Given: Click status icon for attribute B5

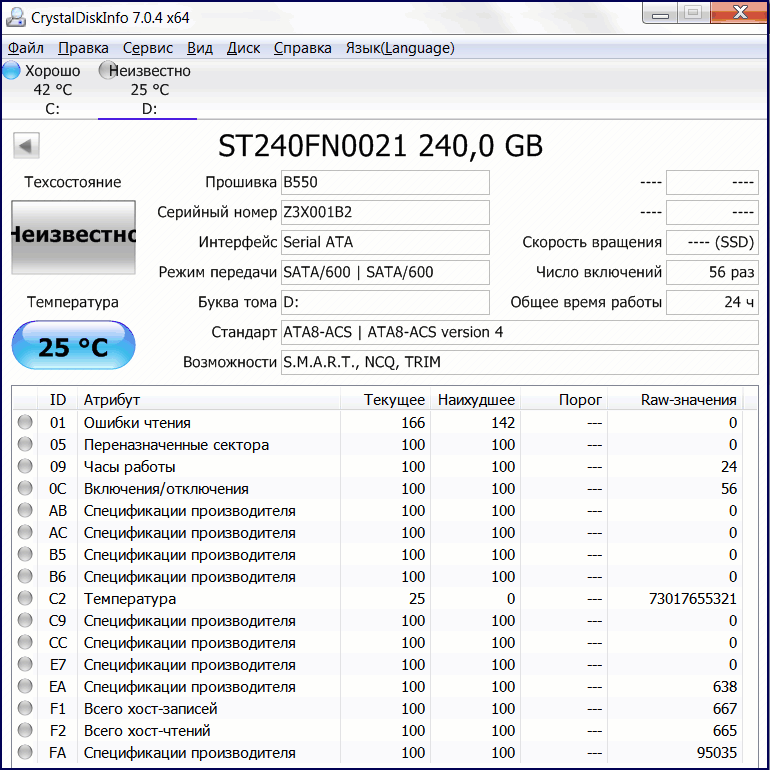Looking at the screenshot, I should [x=25, y=554].
